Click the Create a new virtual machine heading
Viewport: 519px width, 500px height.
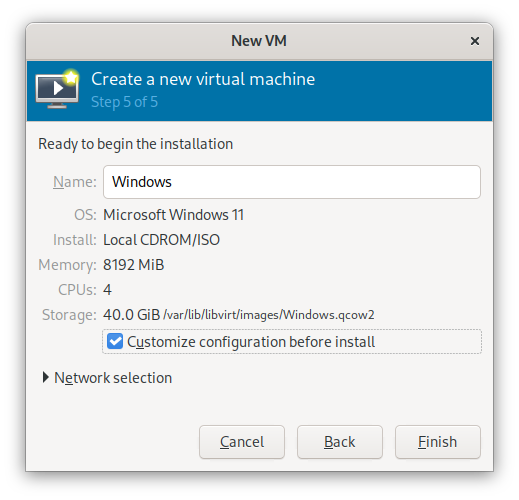point(203,79)
